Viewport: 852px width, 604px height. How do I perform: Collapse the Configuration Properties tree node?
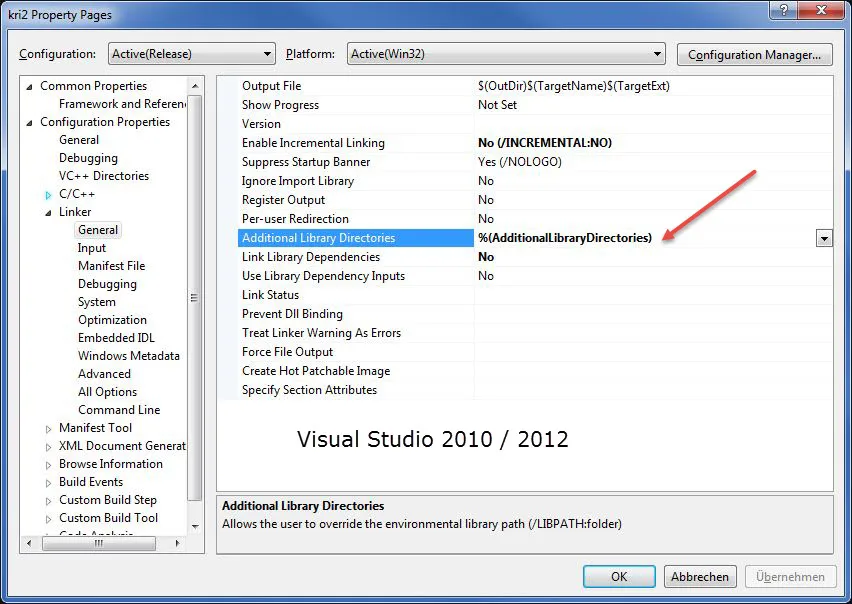[x=29, y=123]
